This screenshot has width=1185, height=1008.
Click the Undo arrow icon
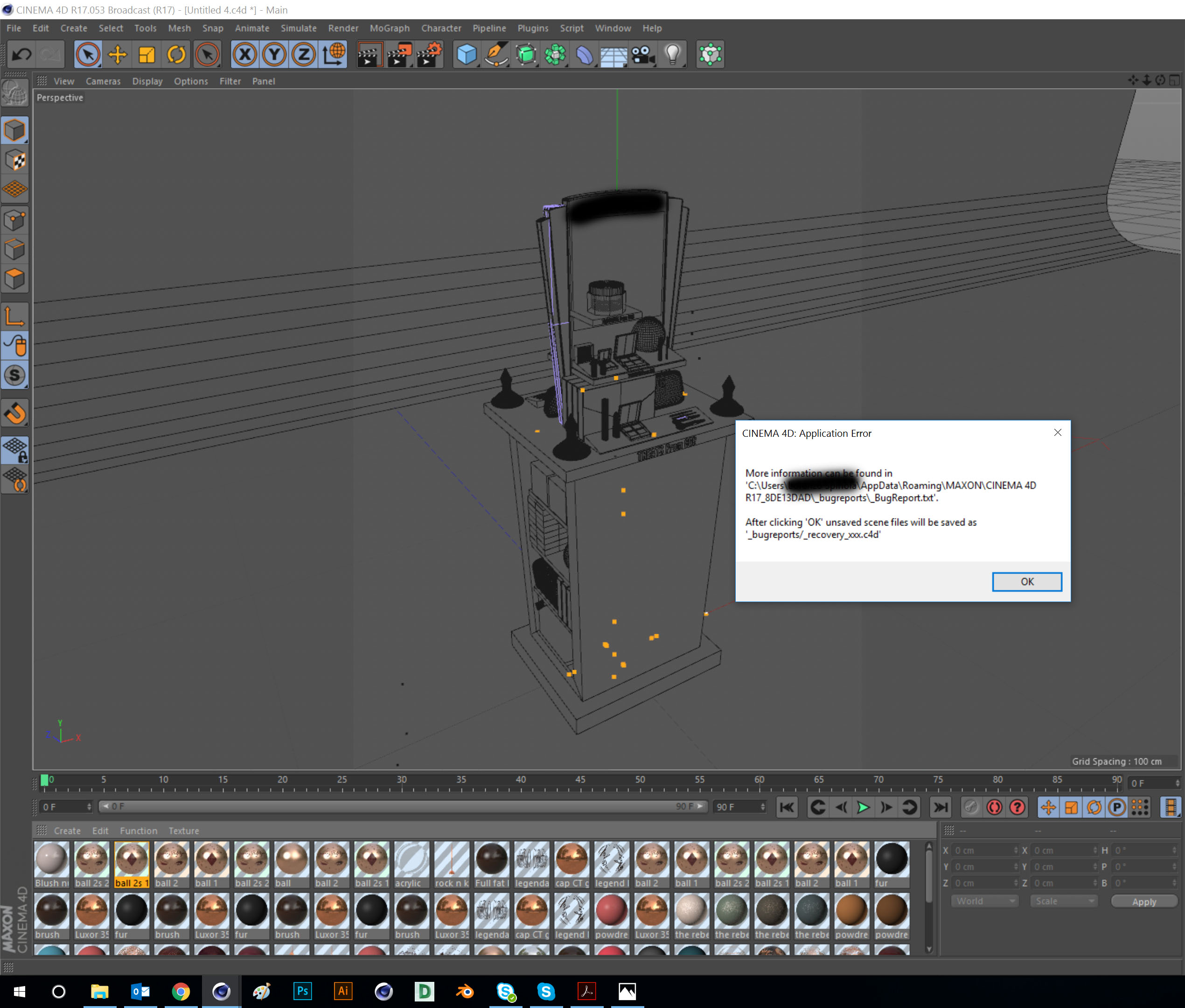[22, 55]
